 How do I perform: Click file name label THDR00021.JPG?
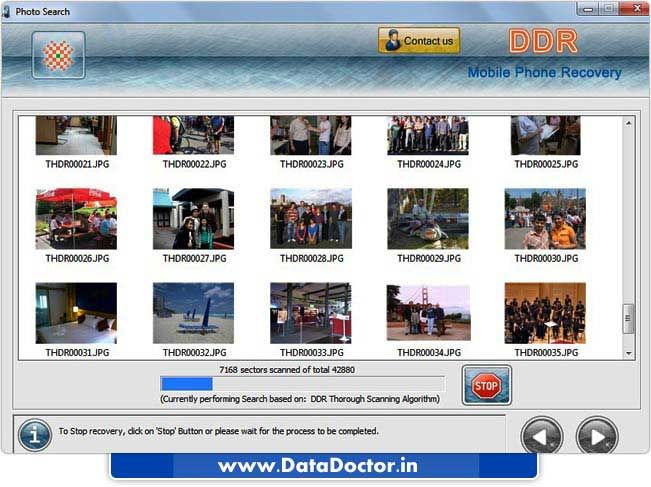coord(77,164)
